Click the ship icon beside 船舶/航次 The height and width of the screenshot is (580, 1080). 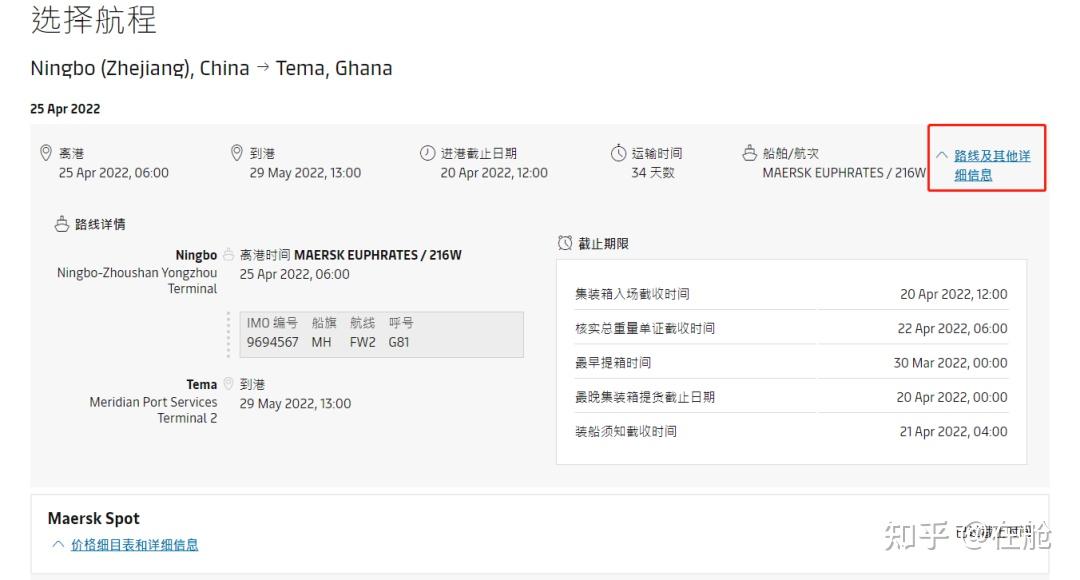pos(750,153)
